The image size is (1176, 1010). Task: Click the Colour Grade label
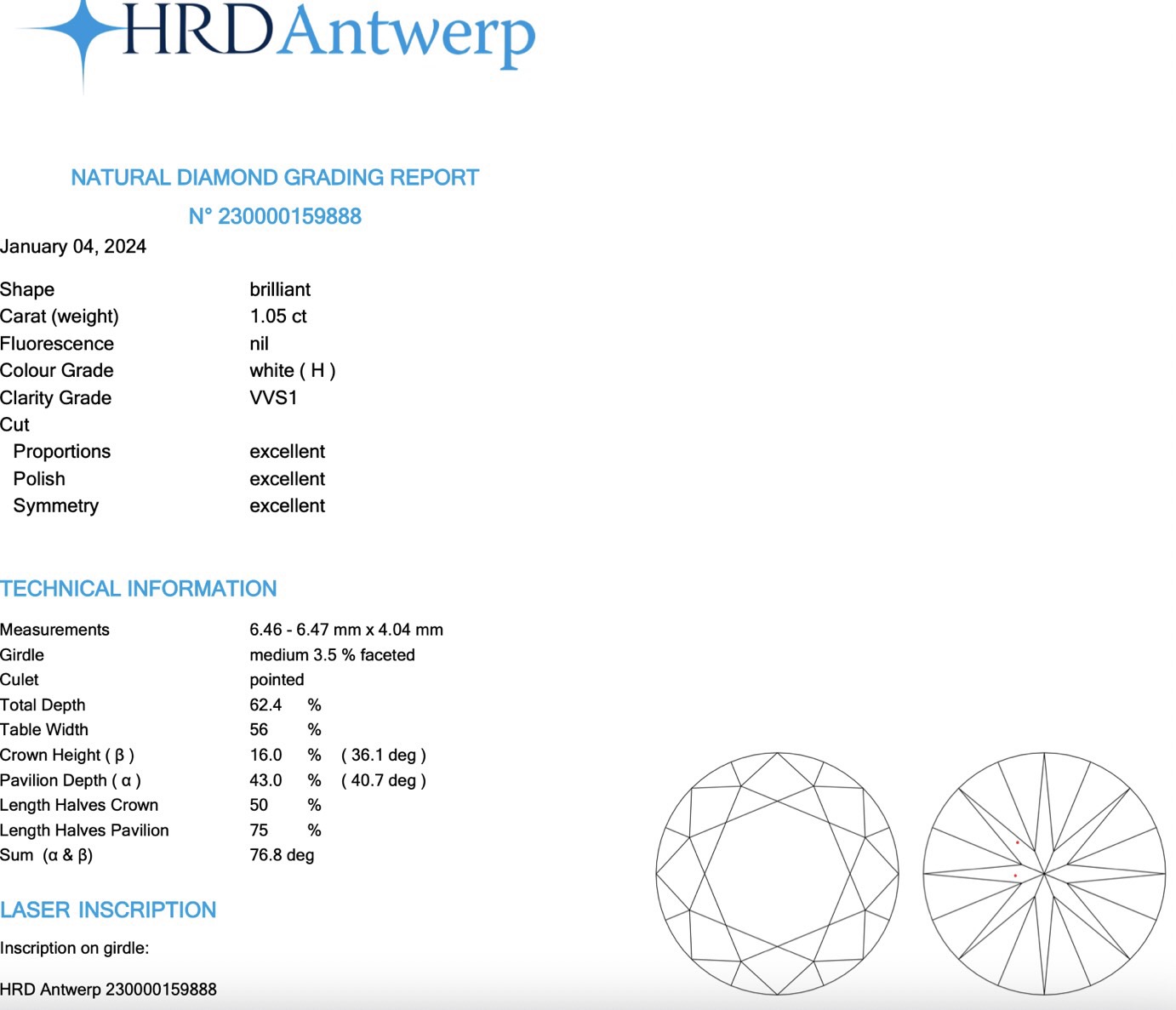[x=57, y=370]
